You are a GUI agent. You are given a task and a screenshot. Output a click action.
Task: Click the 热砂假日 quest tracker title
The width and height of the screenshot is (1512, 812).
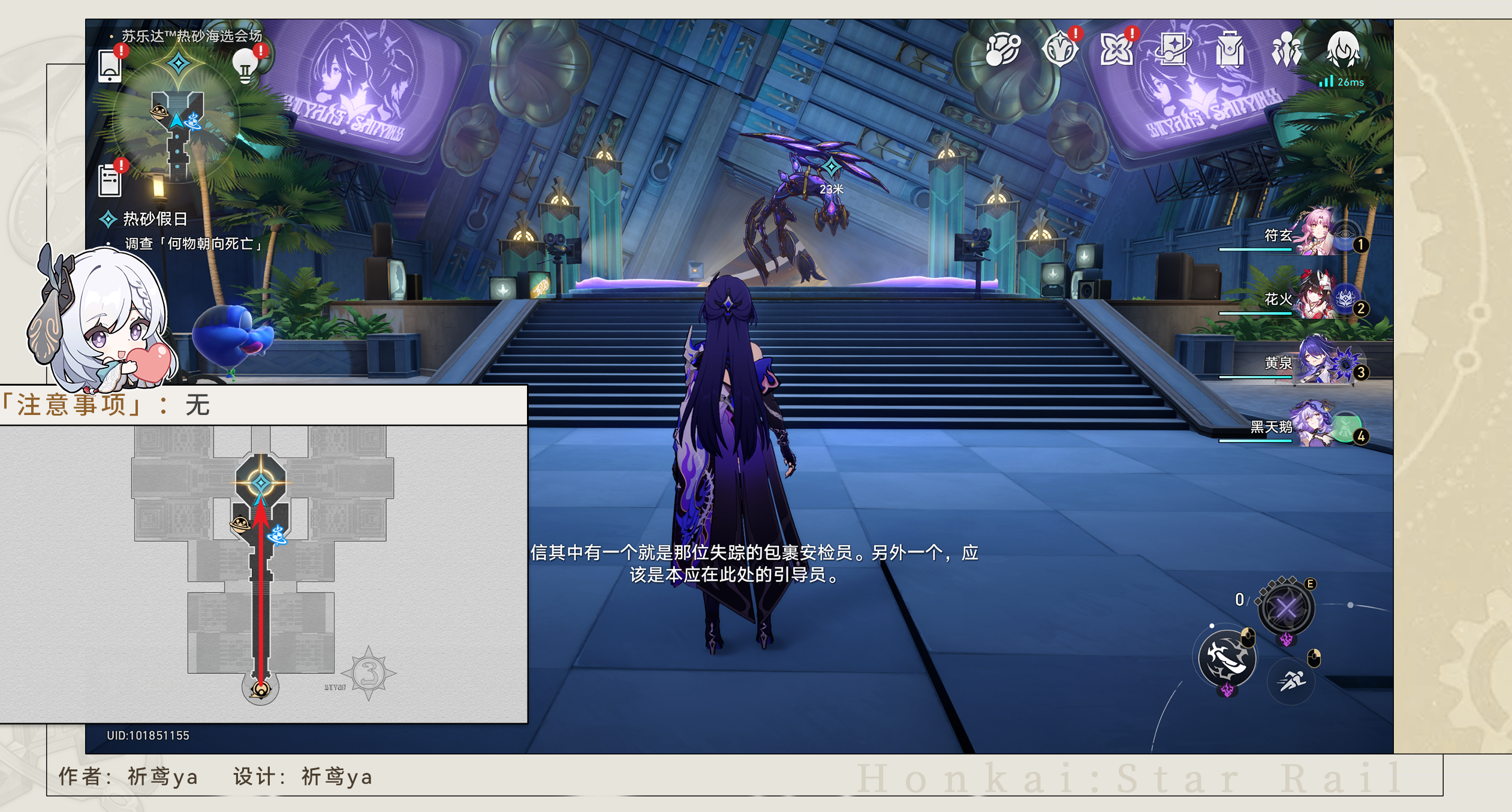[155, 219]
